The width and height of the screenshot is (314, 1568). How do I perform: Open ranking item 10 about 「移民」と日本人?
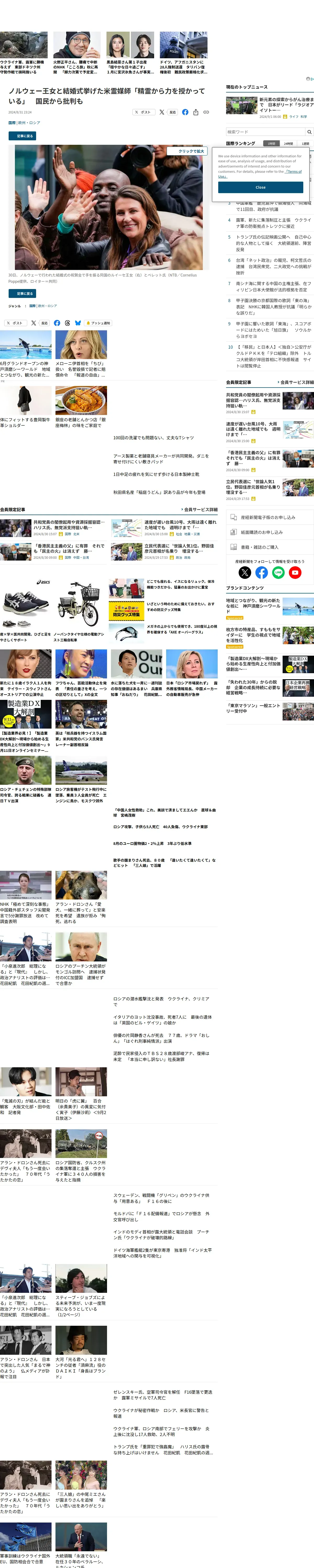coord(273,356)
